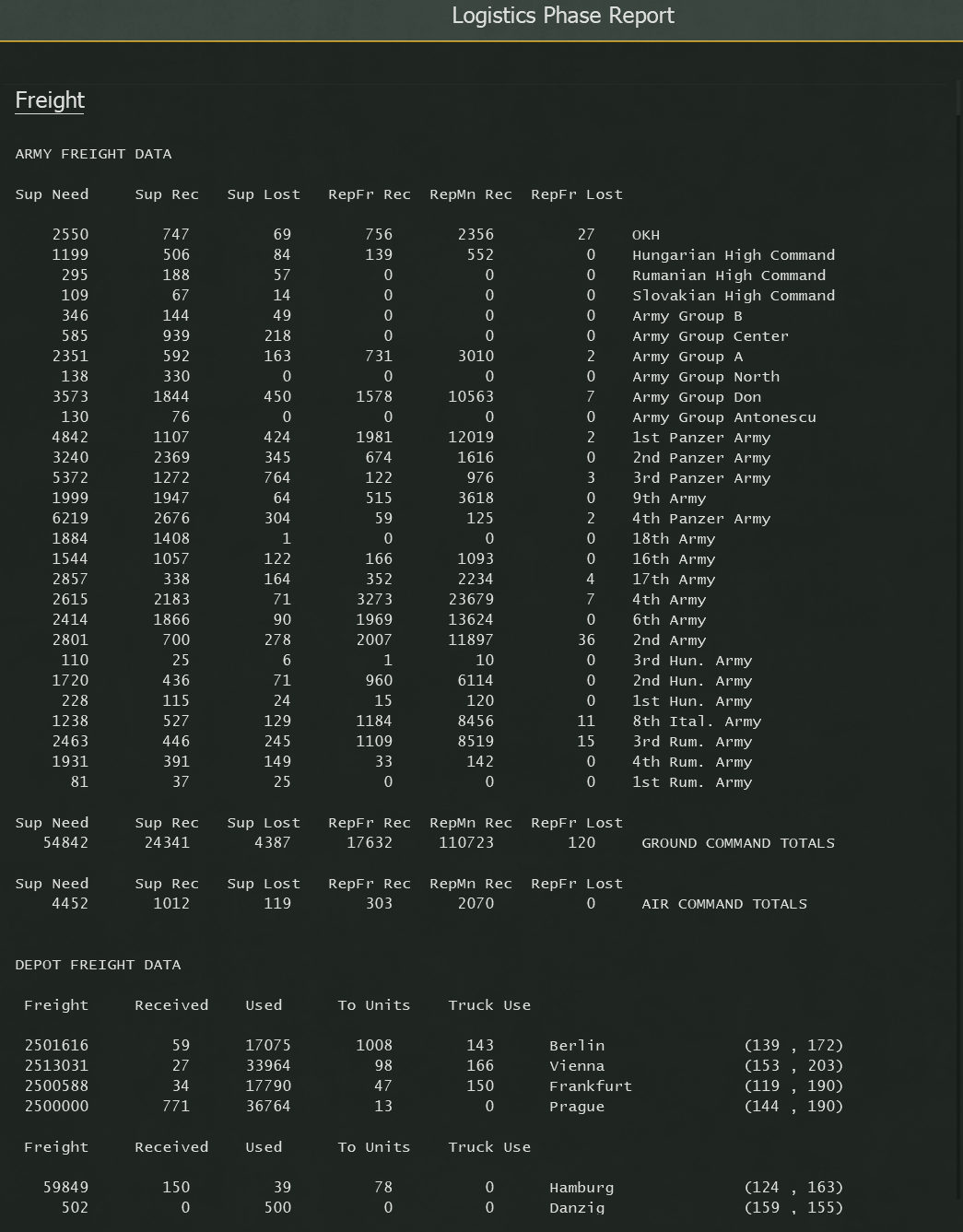
Task: Select the ARMY FREIGHT DATA heading
Action: 93,154
